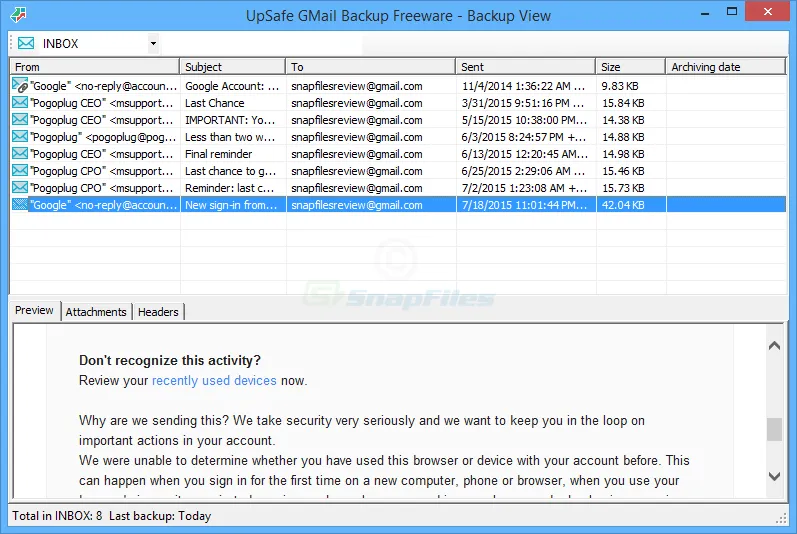Image resolution: width=797 pixels, height=534 pixels.
Task: Click the 3/31/2015 9:51:16 PM sent date
Action: coord(524,103)
